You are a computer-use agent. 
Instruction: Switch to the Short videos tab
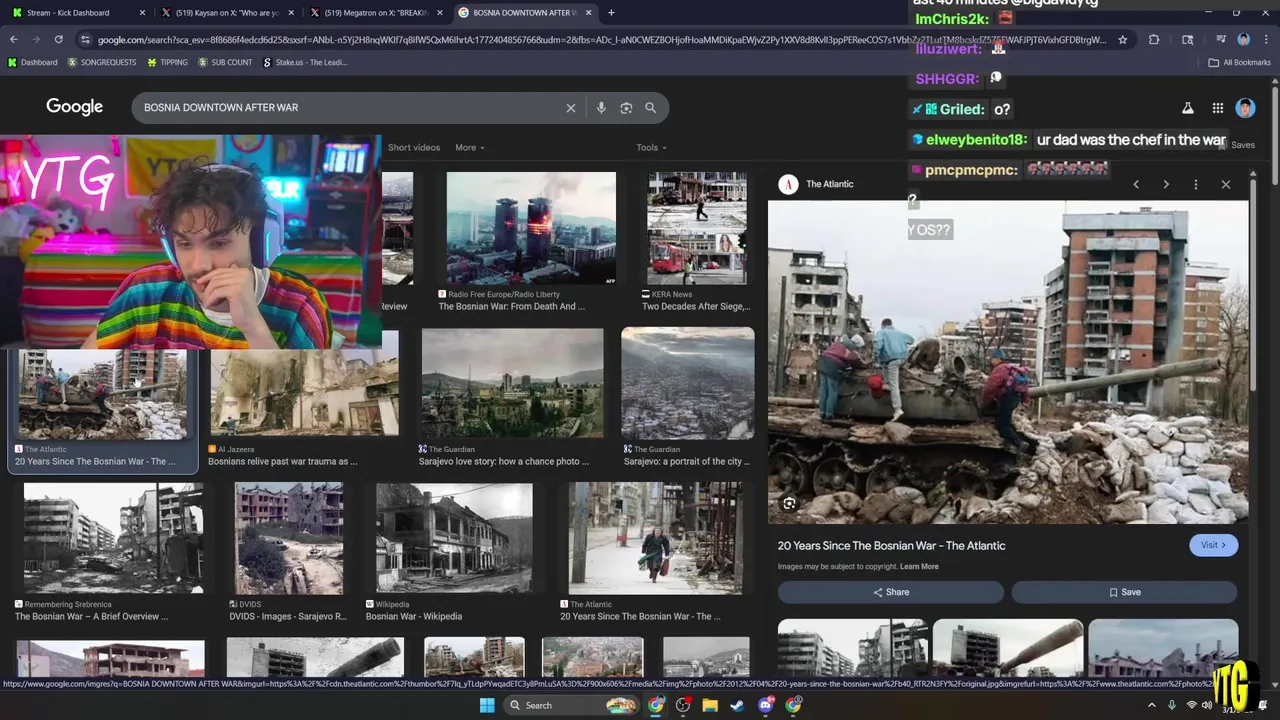pyautogui.click(x=414, y=148)
